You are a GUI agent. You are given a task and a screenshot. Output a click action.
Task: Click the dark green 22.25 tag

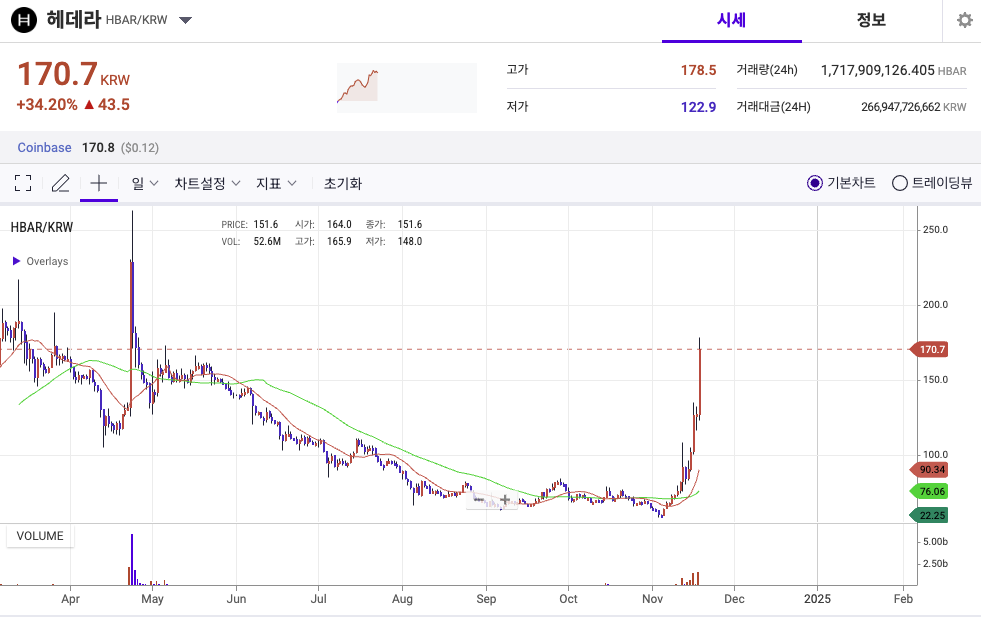(x=928, y=515)
